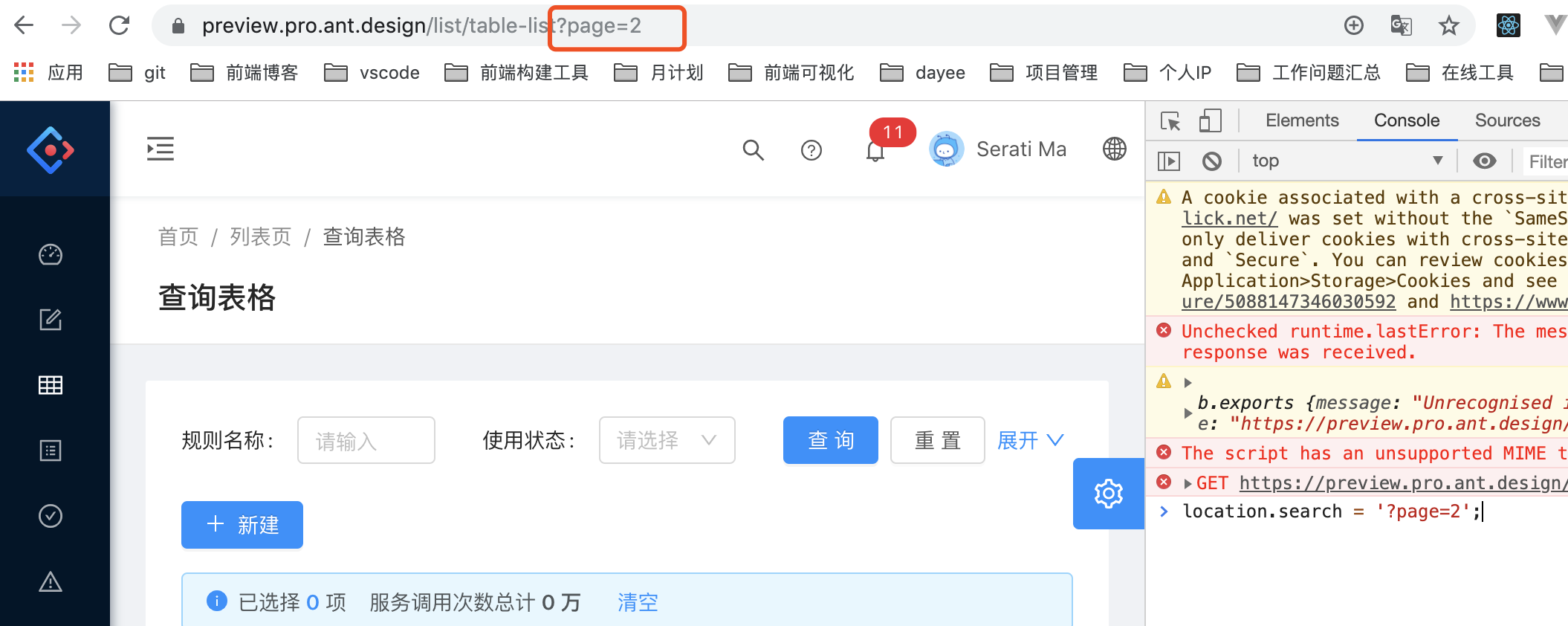Expand the b.exports object triangle
Image resolution: width=1568 pixels, height=626 pixels.
click(1188, 413)
